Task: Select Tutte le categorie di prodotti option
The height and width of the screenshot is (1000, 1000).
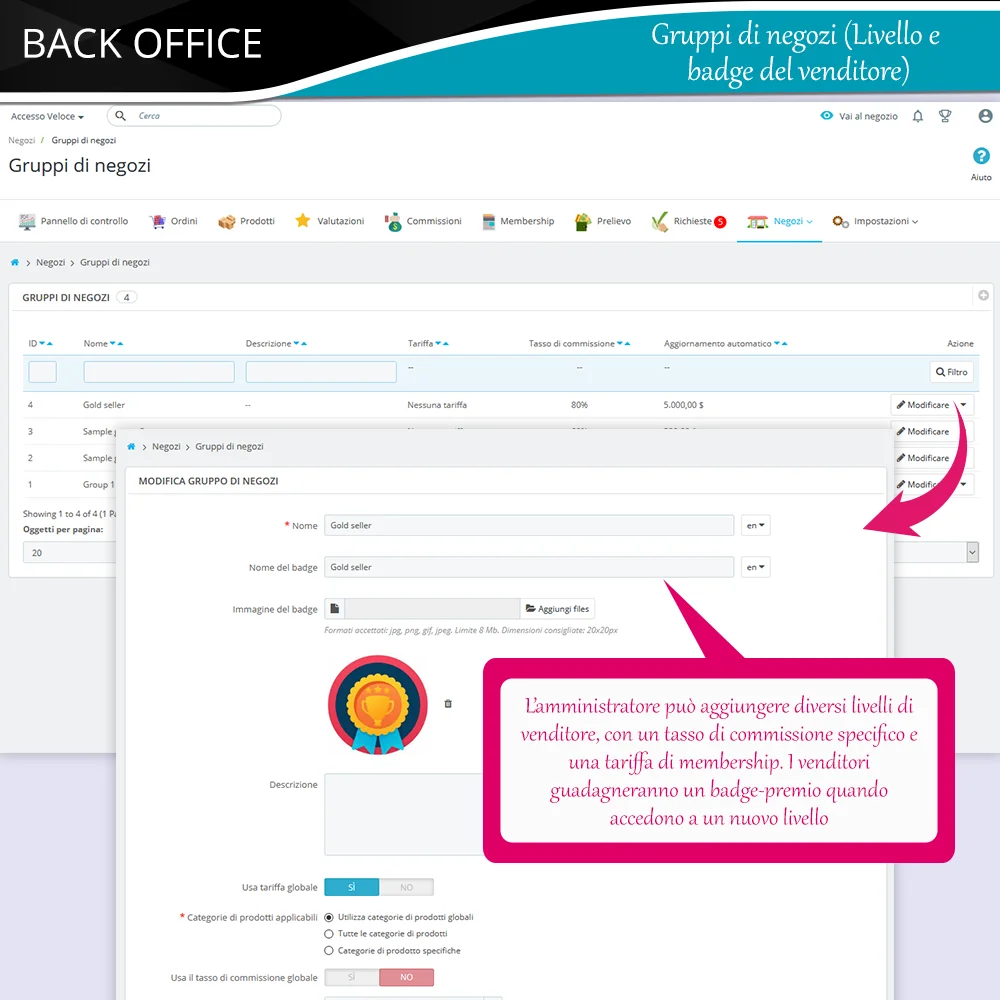Action: tap(329, 934)
